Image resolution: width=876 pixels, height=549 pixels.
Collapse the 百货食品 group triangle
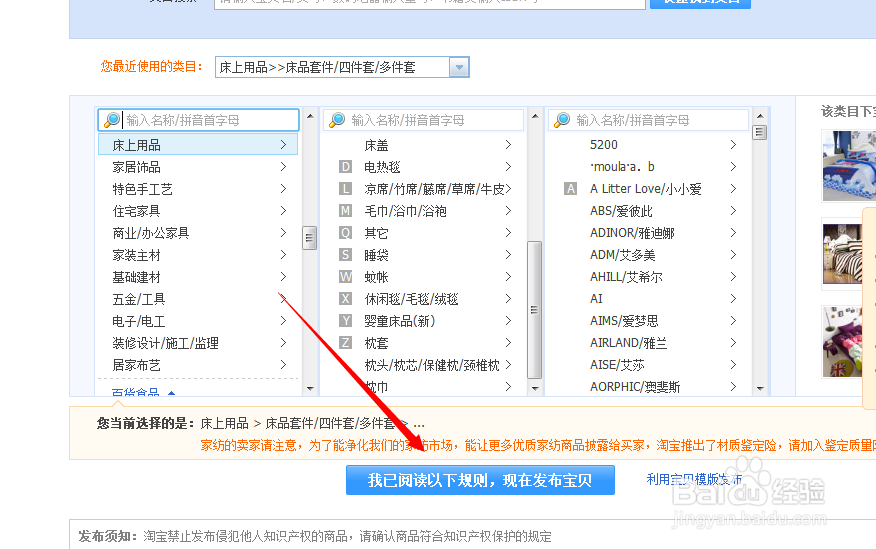click(x=172, y=393)
